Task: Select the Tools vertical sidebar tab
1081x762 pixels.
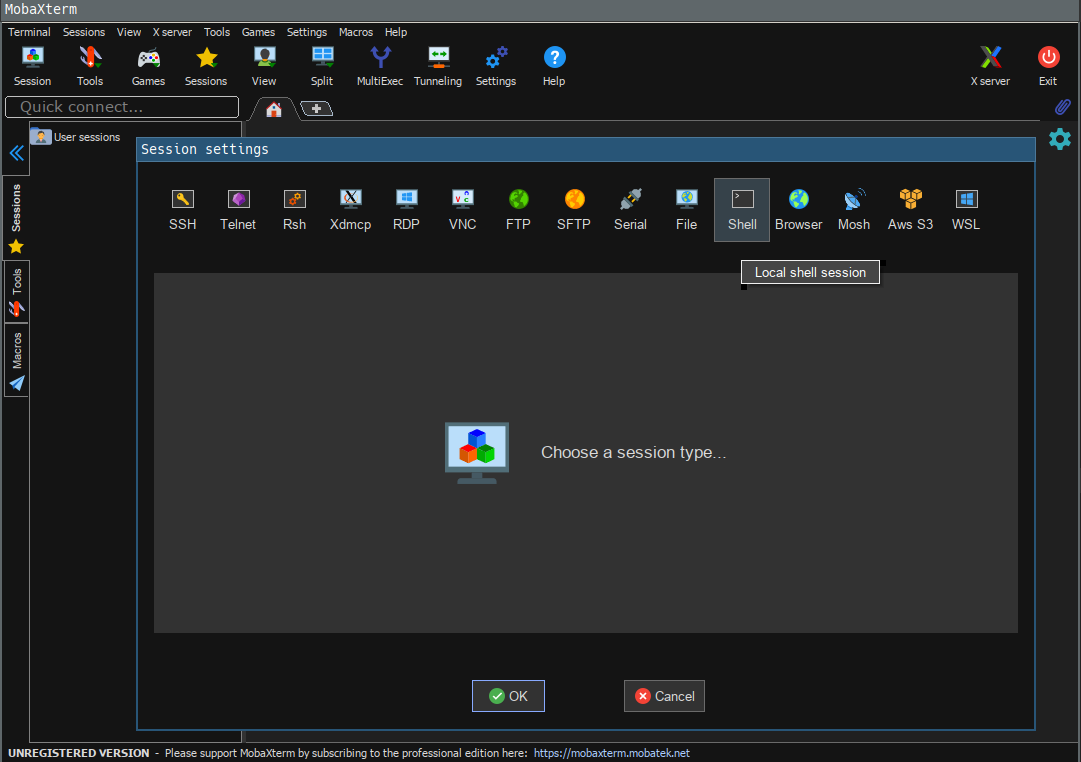Action: coord(16,292)
